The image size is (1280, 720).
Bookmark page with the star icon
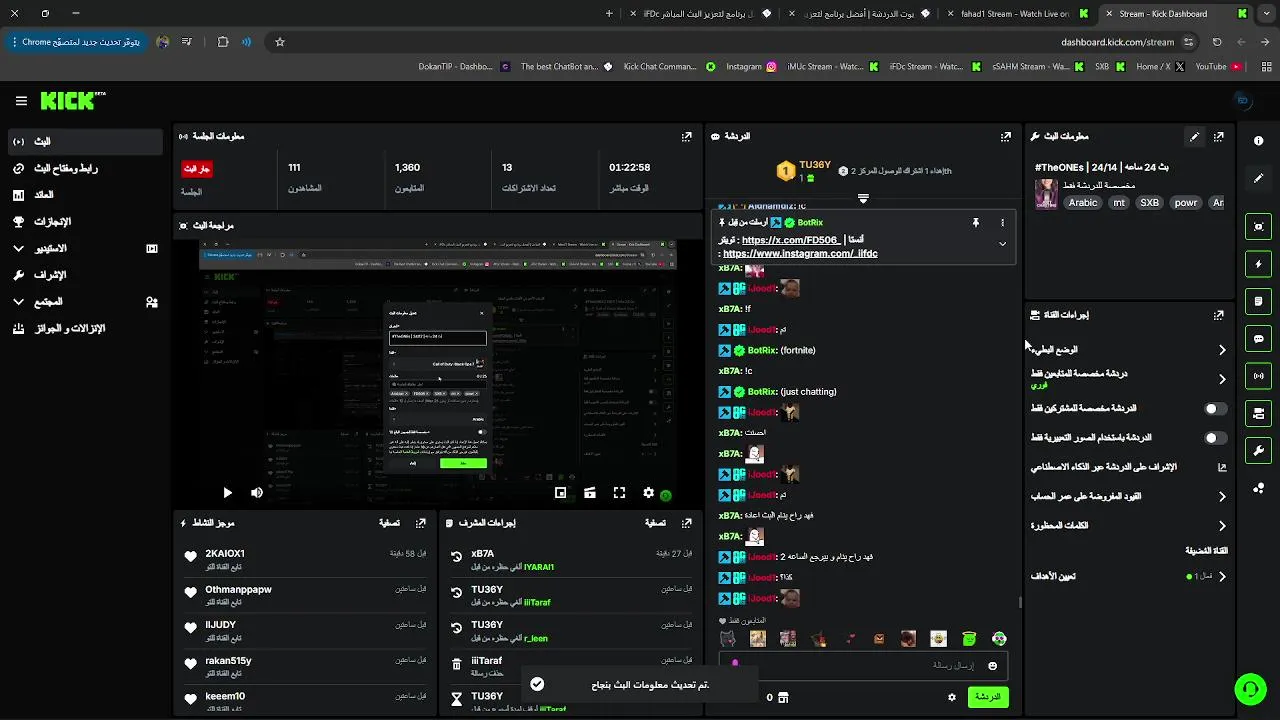tap(280, 42)
